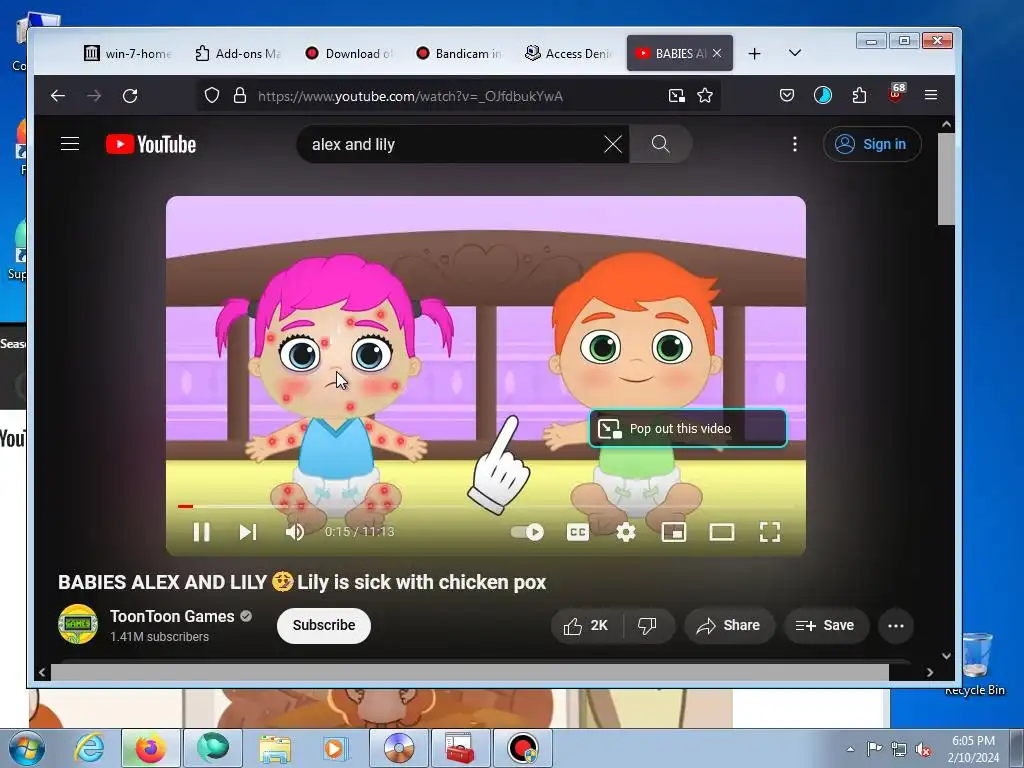Expand the list all tabs chevron
Screen dimensions: 1024x768
click(795, 53)
